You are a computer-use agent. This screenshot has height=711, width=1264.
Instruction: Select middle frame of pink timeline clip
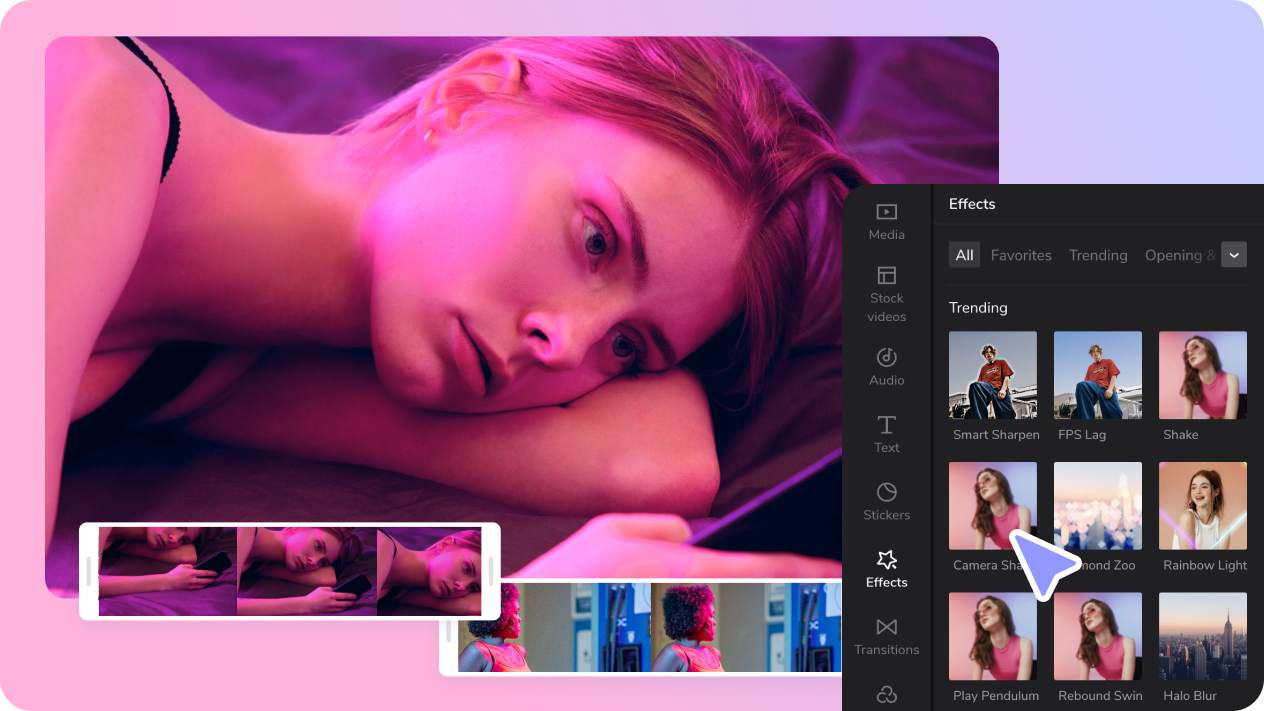[x=307, y=571]
